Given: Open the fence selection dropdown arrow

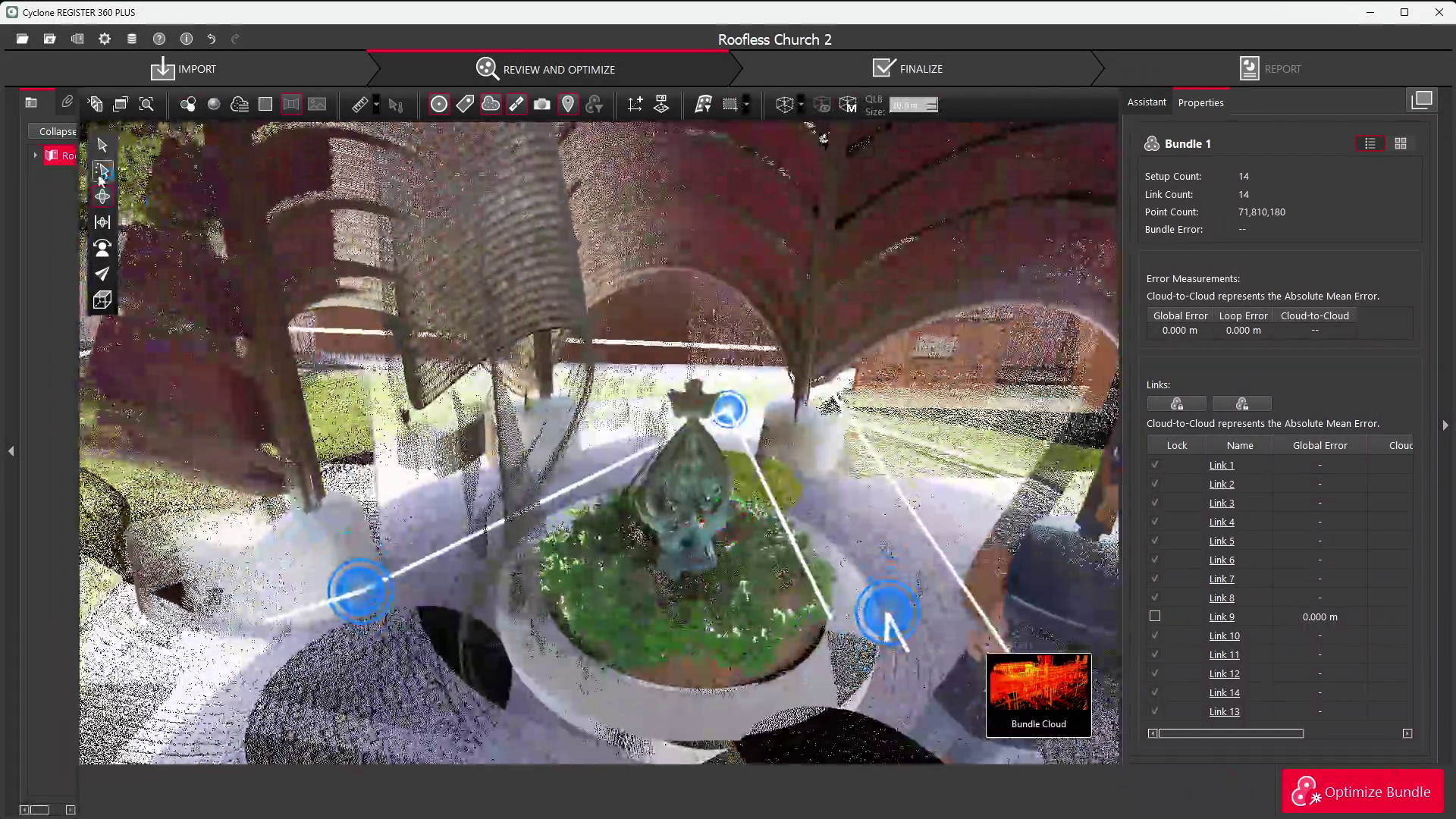Looking at the screenshot, I should [x=746, y=105].
